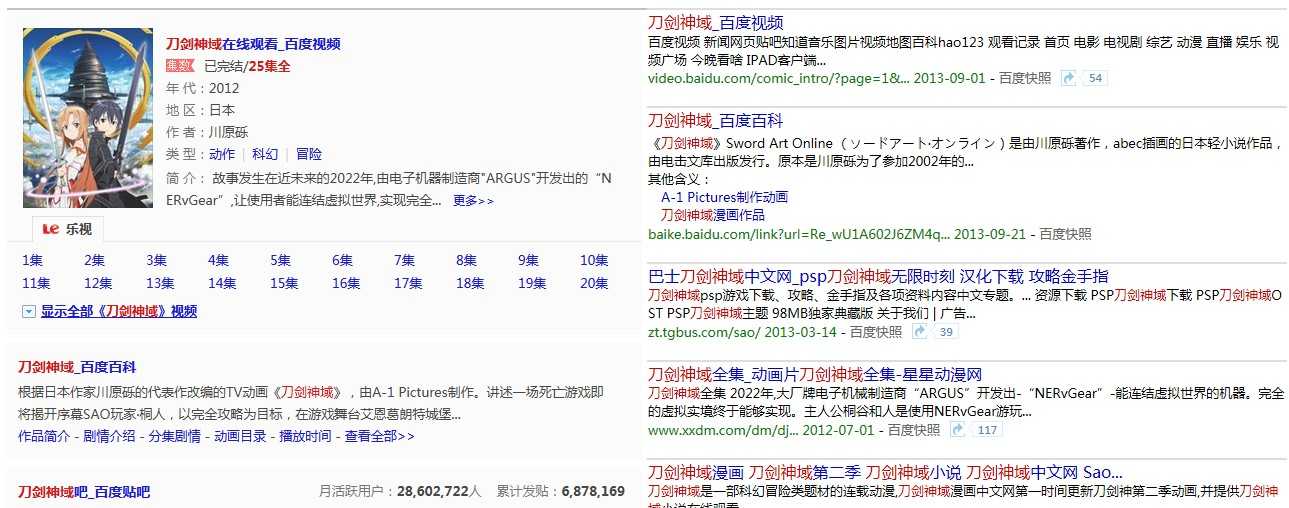Play episode 16集
This screenshot has width=1289, height=508.
point(346,283)
